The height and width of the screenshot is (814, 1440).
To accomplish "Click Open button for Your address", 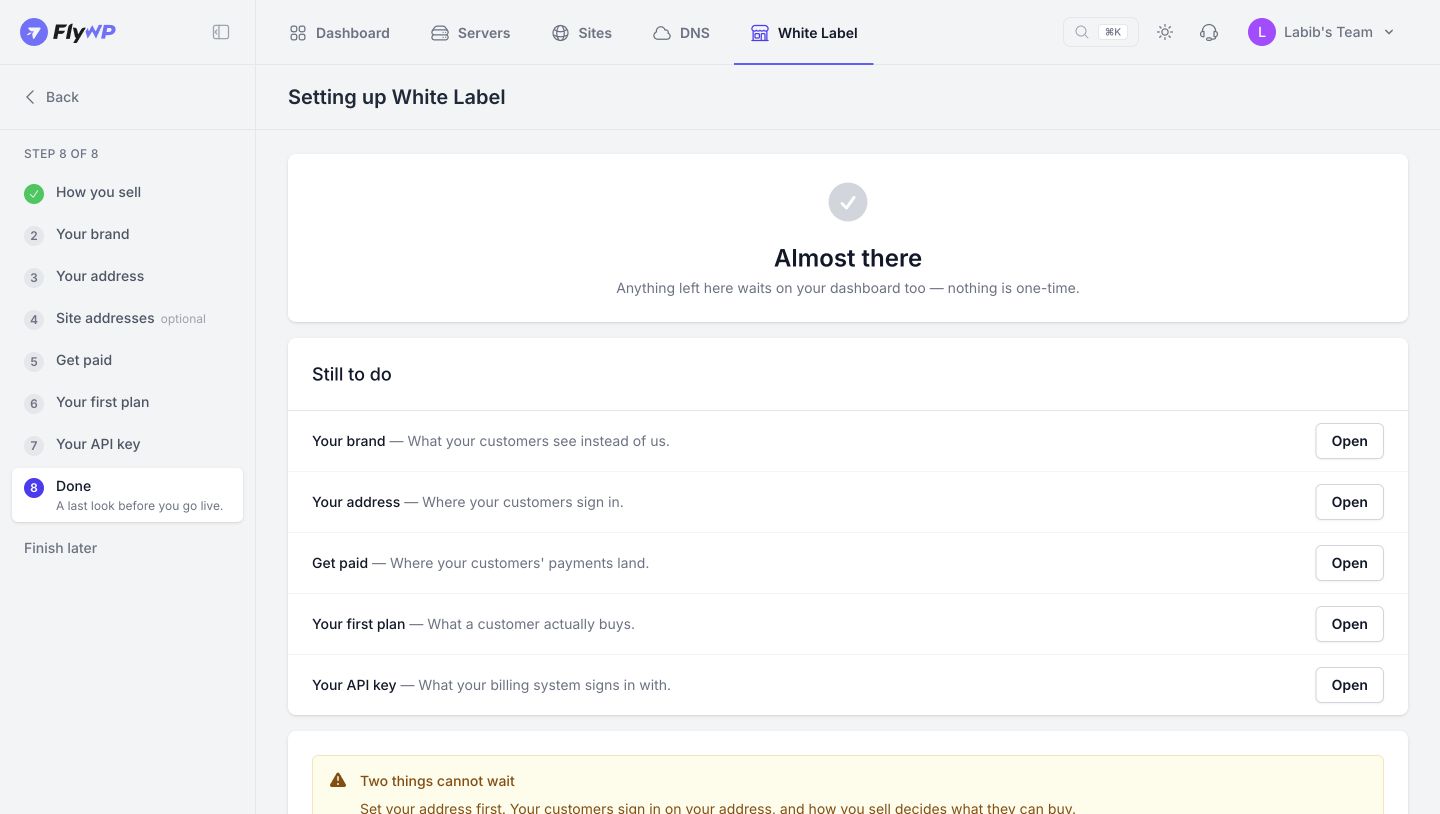I will [x=1349, y=502].
